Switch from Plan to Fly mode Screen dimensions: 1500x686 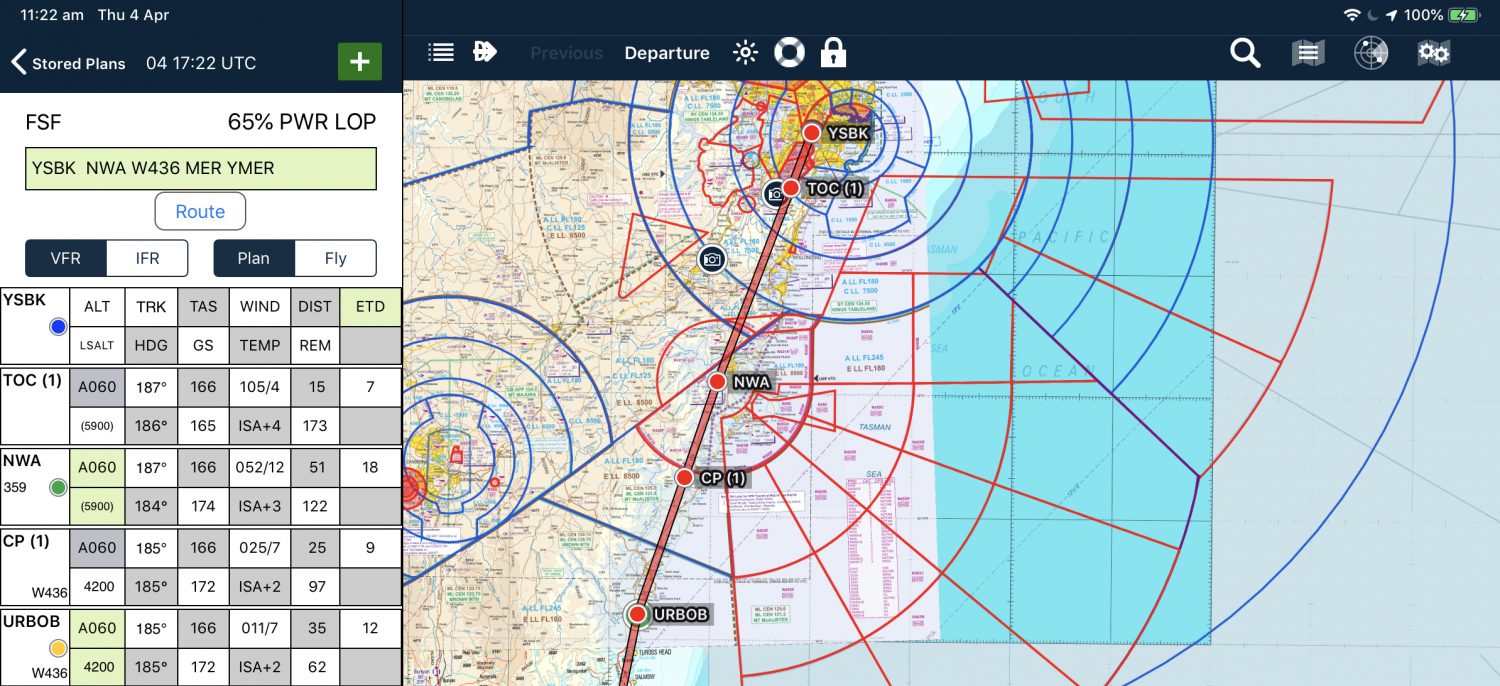pyautogui.click(x=335, y=258)
